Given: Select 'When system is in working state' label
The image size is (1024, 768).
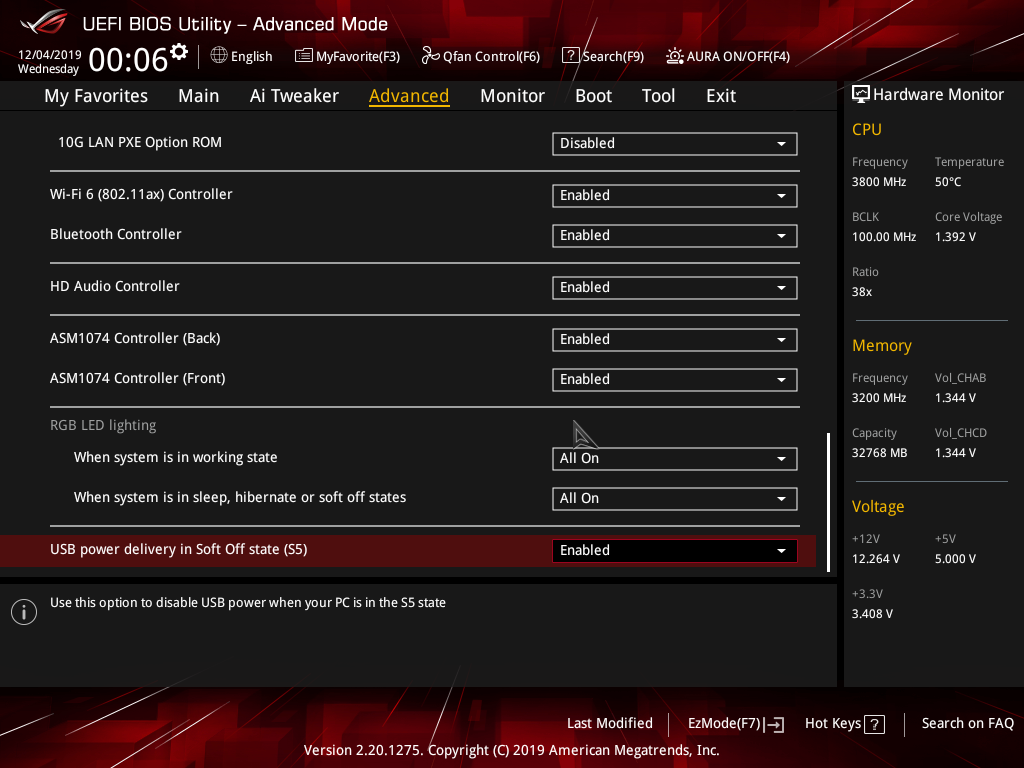Looking at the screenshot, I should click(x=176, y=457).
